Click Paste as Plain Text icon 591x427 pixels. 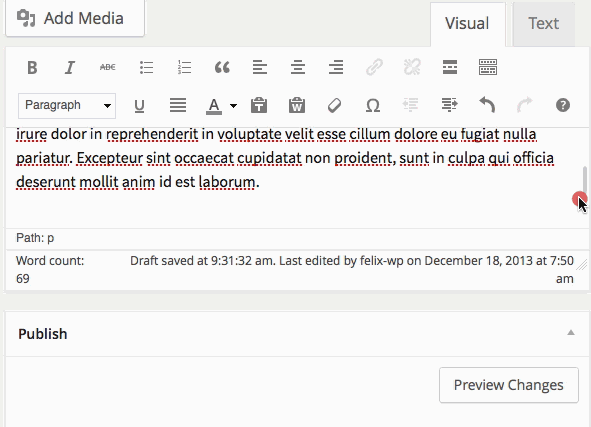[x=259, y=106]
